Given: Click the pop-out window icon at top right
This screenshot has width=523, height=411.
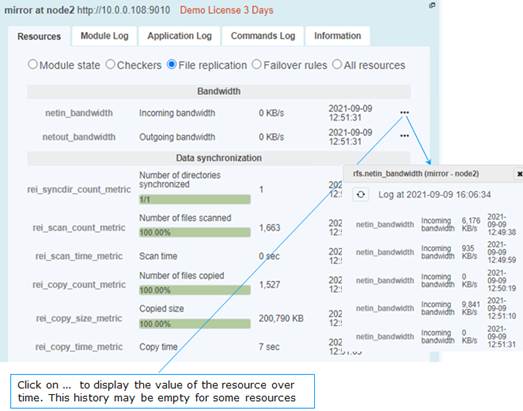Looking at the screenshot, I should pyautogui.click(x=432, y=5).
